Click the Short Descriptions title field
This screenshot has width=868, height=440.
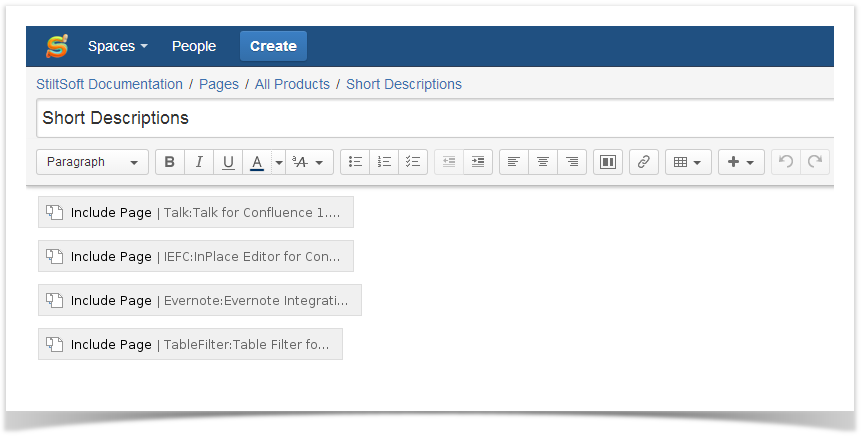(435, 118)
